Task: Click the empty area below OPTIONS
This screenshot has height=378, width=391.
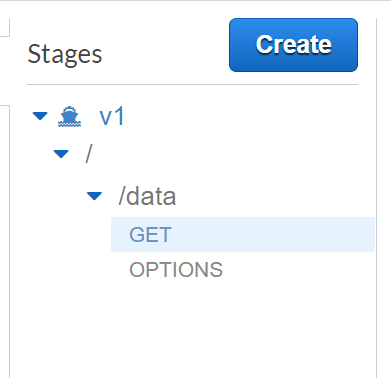Action: (193, 330)
